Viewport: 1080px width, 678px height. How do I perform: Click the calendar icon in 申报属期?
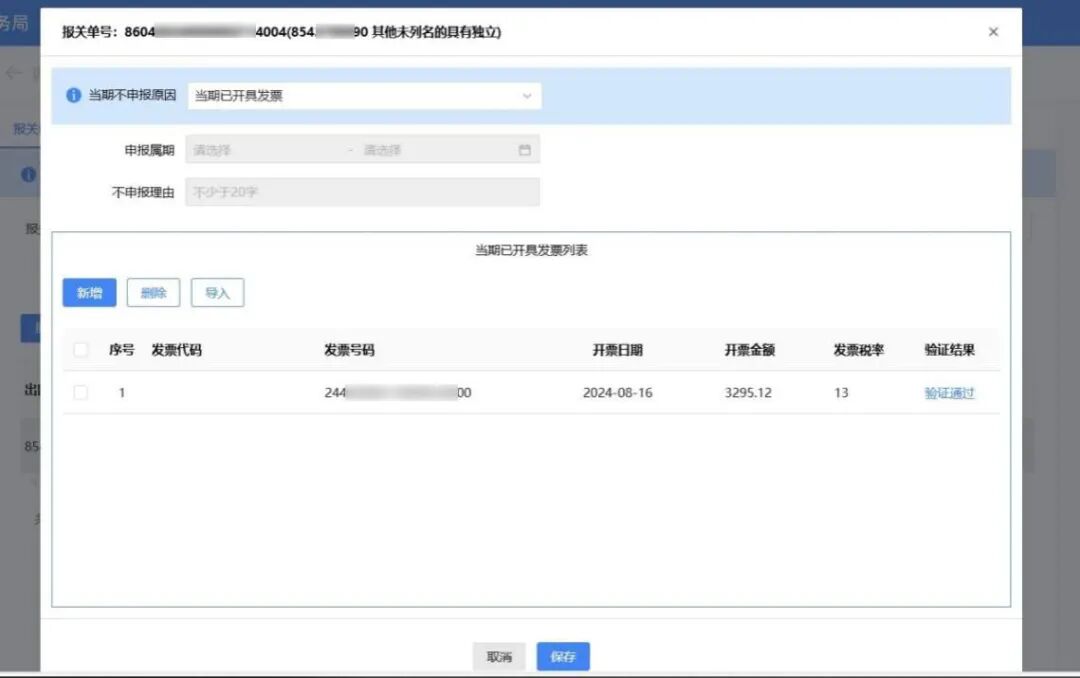[524, 150]
